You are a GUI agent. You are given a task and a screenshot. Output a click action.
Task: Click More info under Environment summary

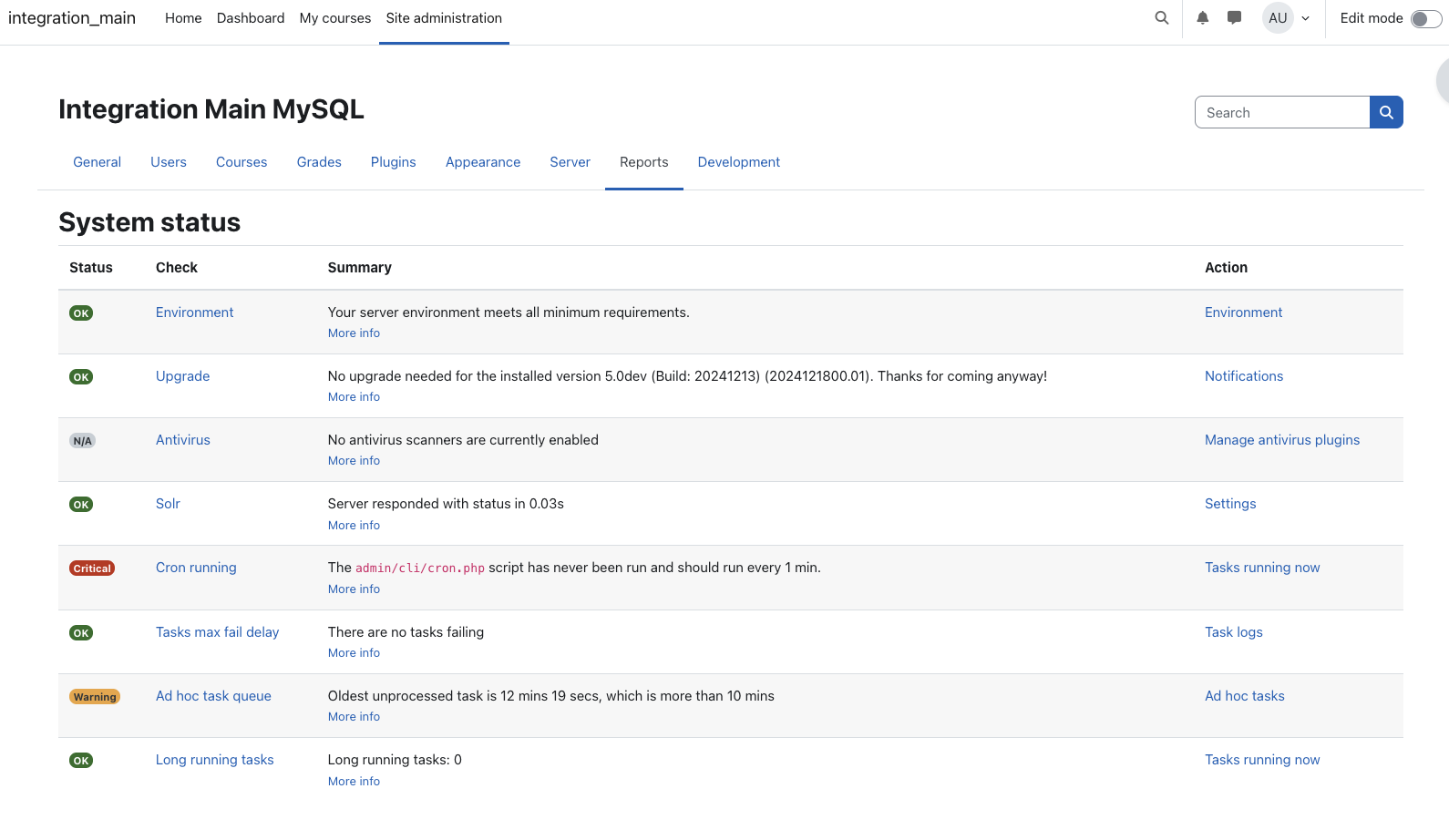[354, 333]
